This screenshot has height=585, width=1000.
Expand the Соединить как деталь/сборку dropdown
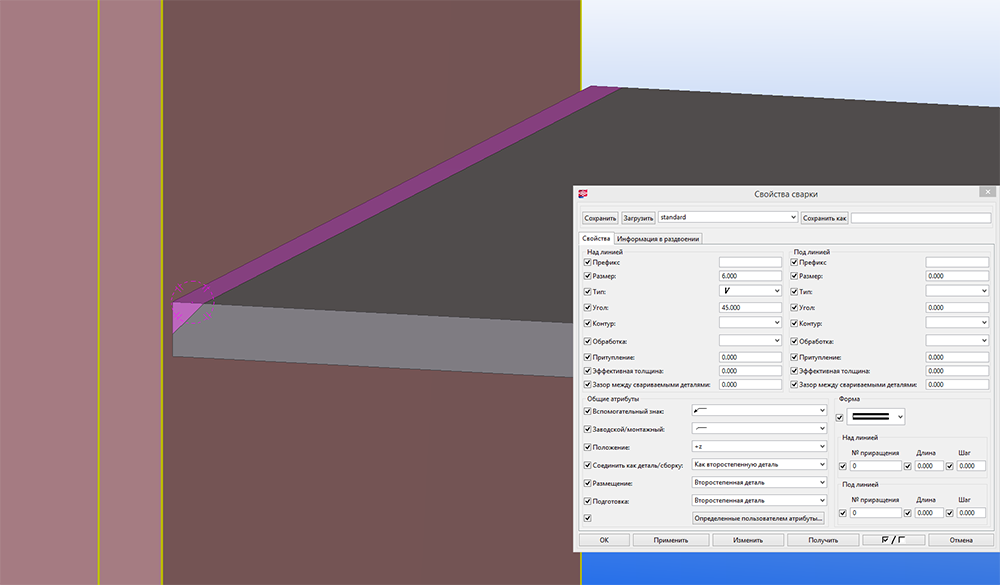click(x=758, y=465)
